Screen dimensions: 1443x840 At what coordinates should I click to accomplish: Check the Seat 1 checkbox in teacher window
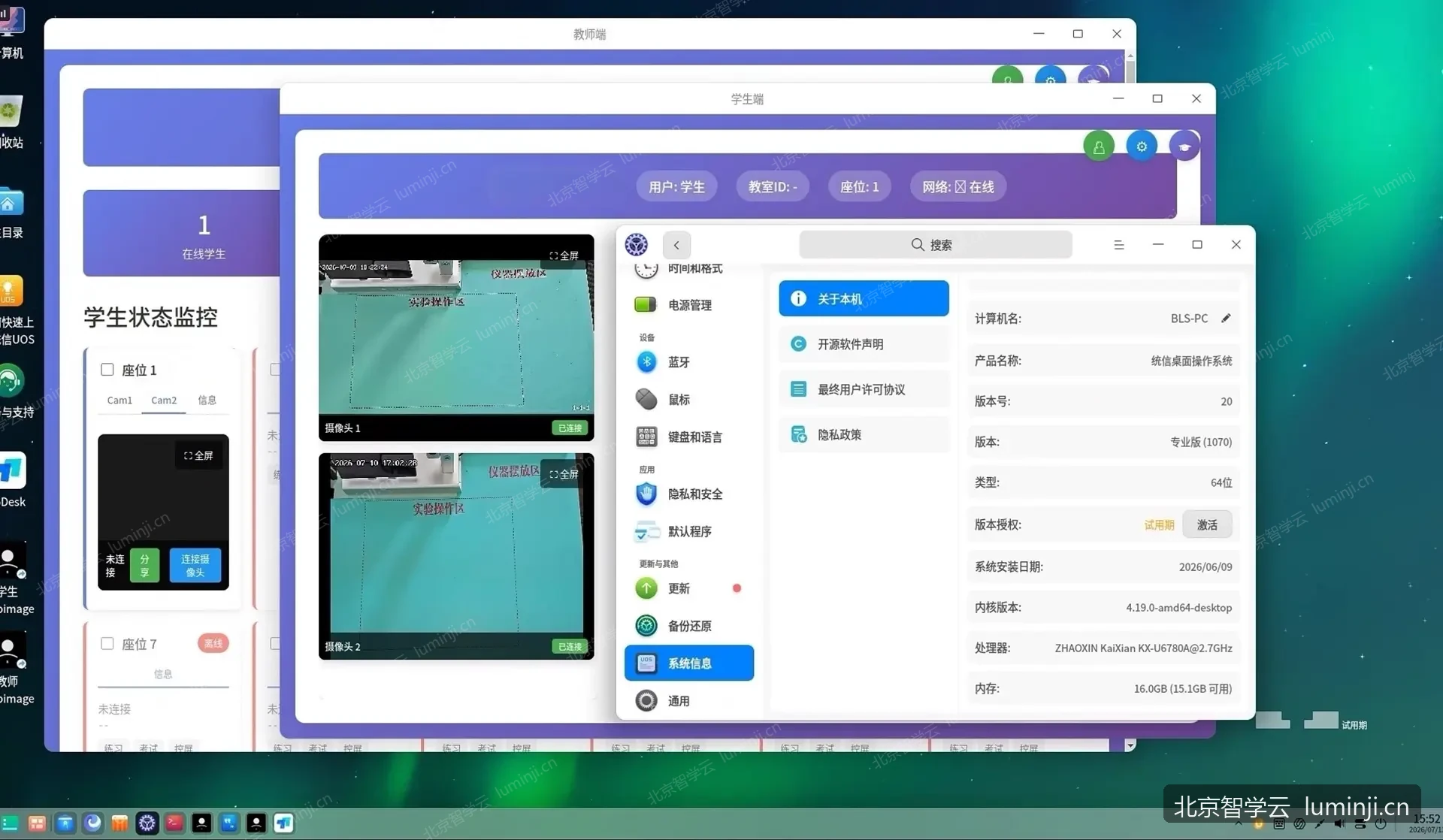click(107, 370)
